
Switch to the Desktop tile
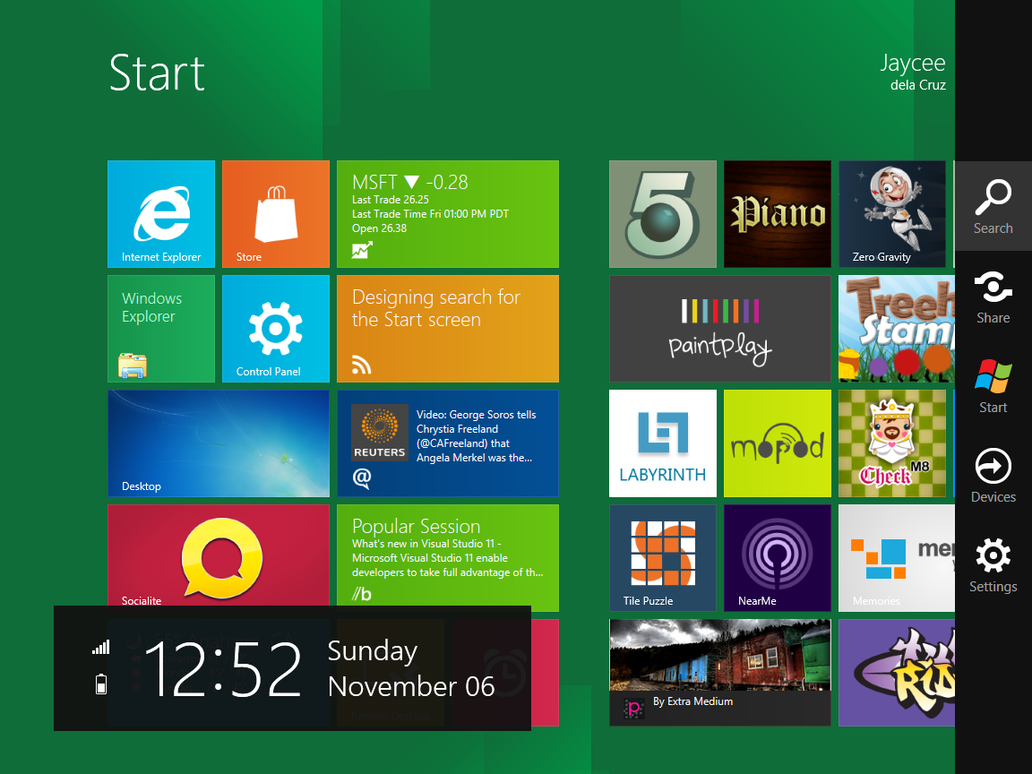[219, 443]
